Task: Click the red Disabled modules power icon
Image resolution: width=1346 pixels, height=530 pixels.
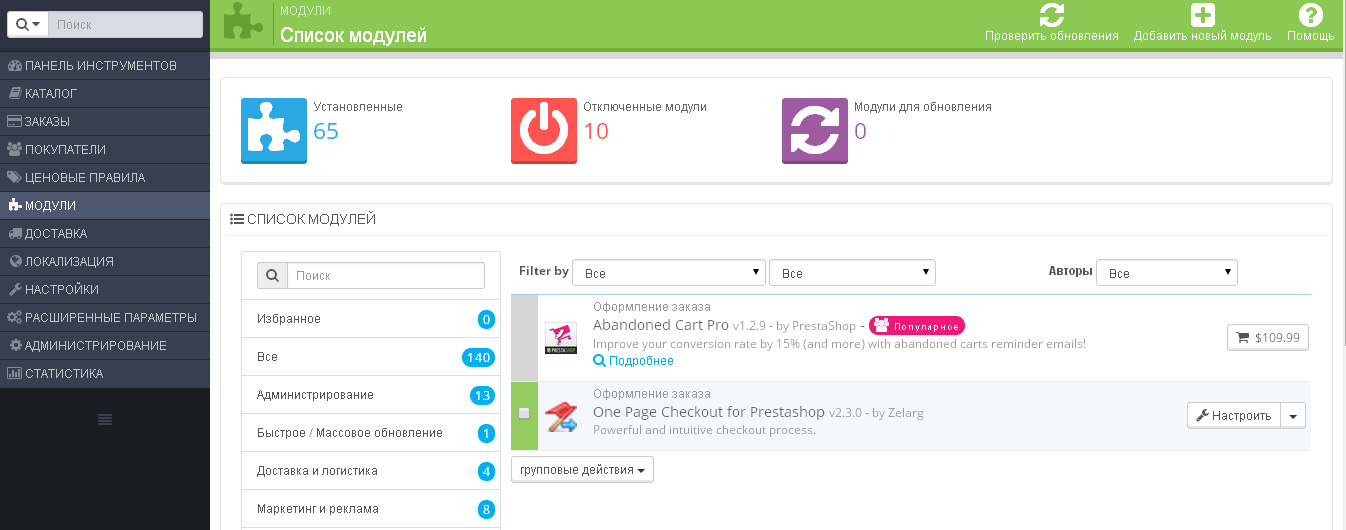Action: [544, 130]
